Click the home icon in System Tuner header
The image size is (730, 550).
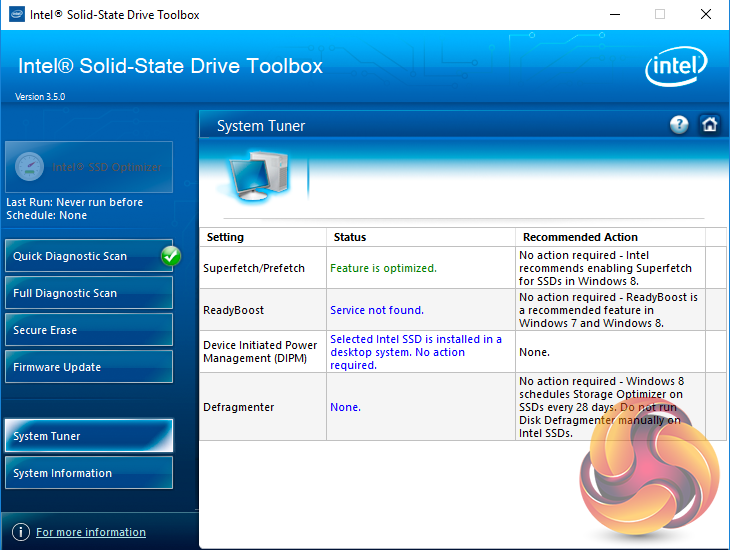[709, 125]
